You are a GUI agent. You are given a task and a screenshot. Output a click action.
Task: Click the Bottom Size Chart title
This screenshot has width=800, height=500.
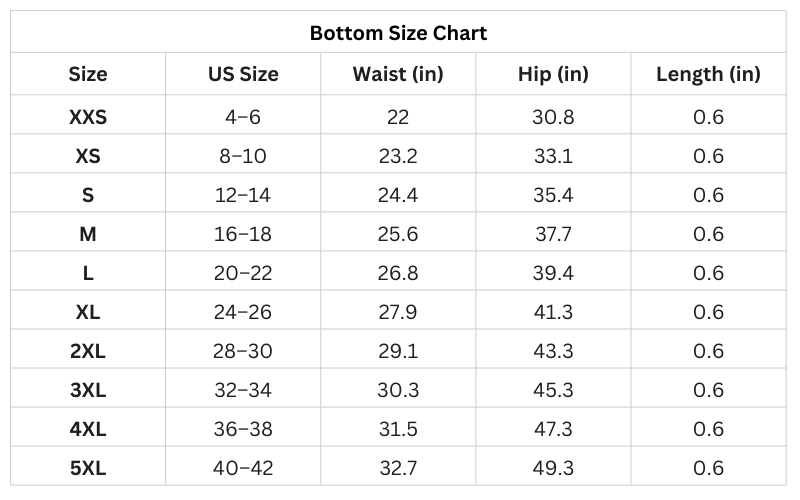398,33
